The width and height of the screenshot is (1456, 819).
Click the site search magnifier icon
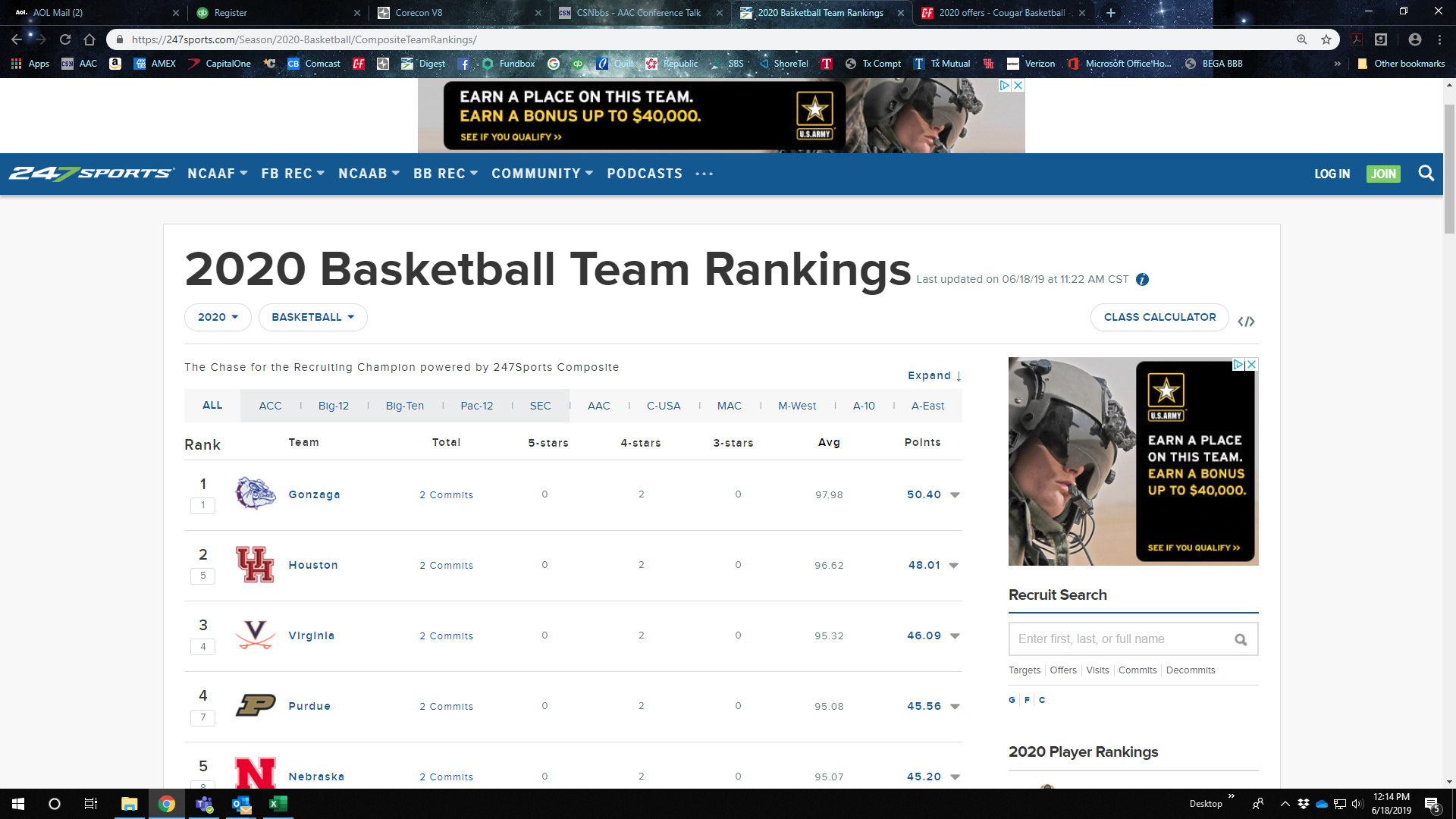(x=1426, y=174)
